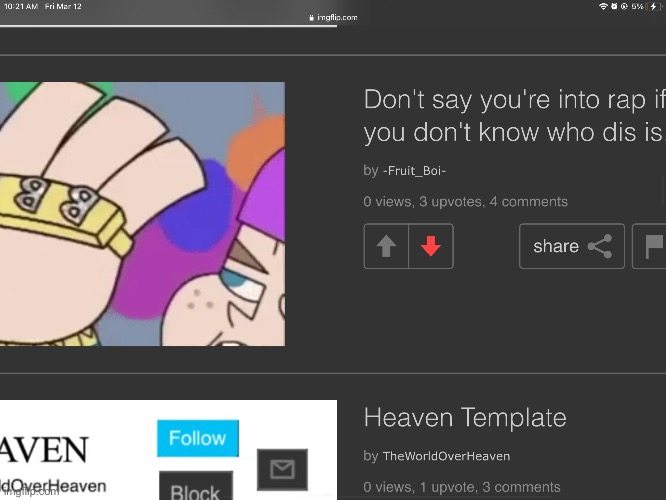Image resolution: width=666 pixels, height=500 pixels.
Task: Open the Heaven Template image thumbnail
Action: [x=168, y=450]
